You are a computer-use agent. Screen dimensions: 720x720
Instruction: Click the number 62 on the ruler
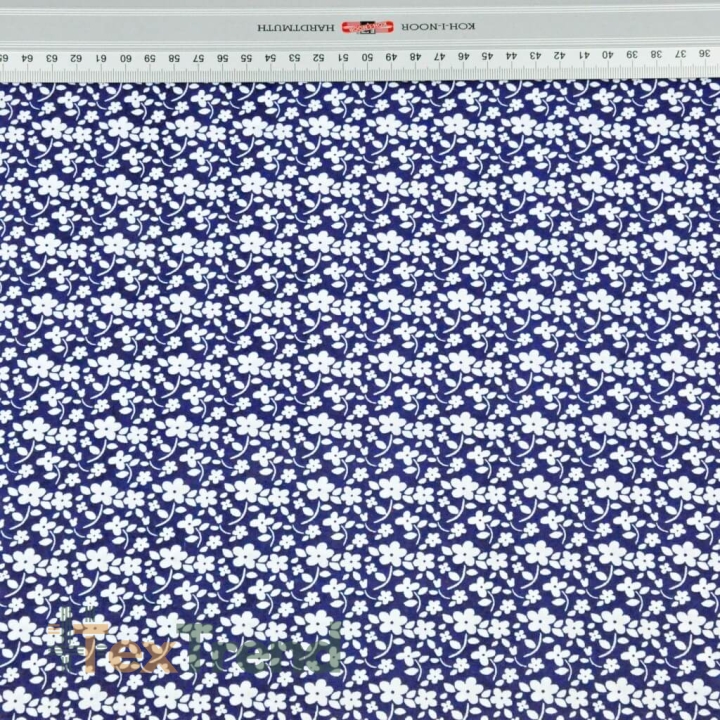[x=76, y=58]
